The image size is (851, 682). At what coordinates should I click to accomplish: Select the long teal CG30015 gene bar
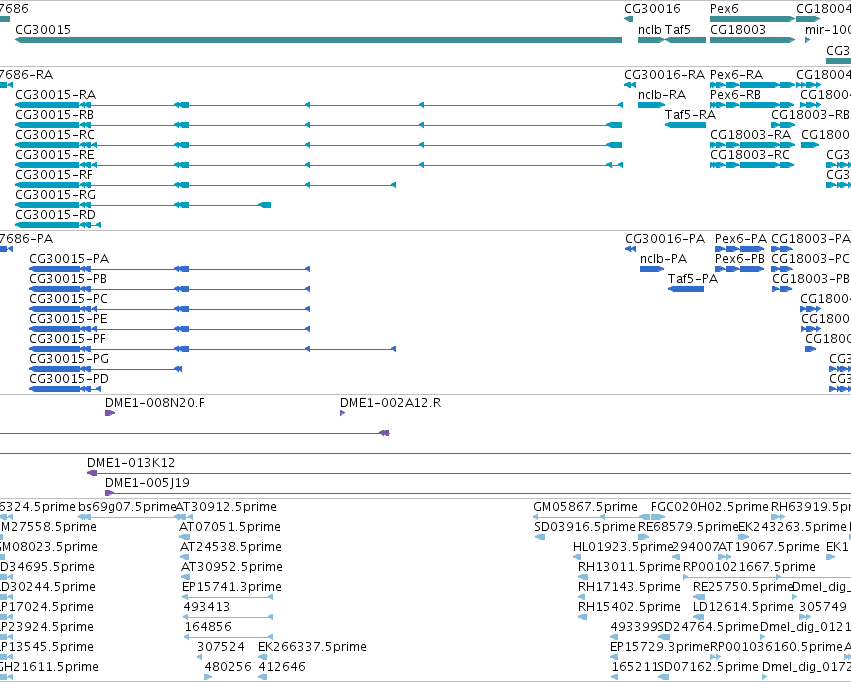(x=319, y=40)
